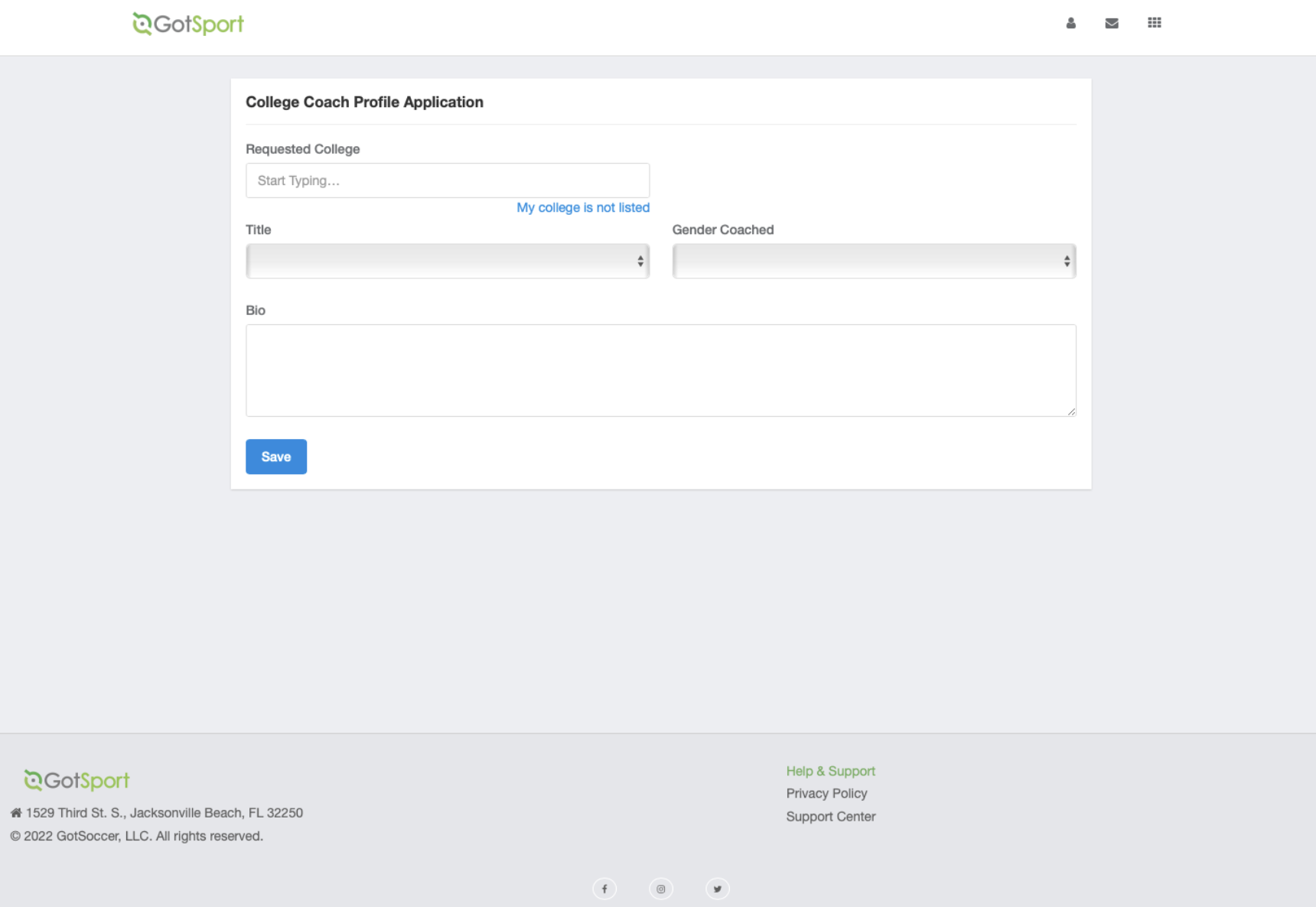Open the Help & Support link

pos(831,771)
